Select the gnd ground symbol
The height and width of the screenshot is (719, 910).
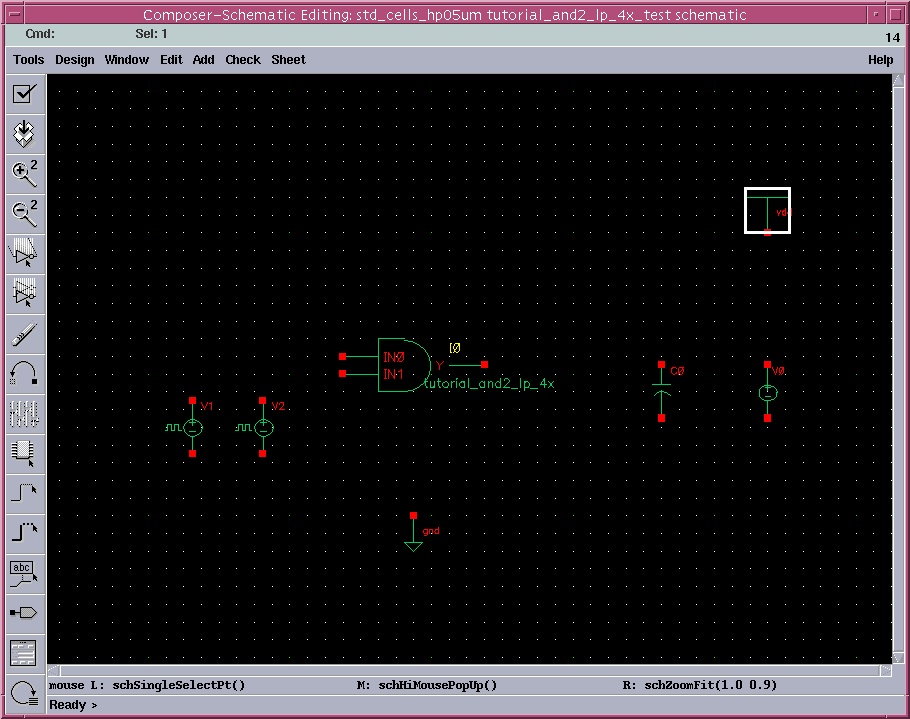(413, 534)
